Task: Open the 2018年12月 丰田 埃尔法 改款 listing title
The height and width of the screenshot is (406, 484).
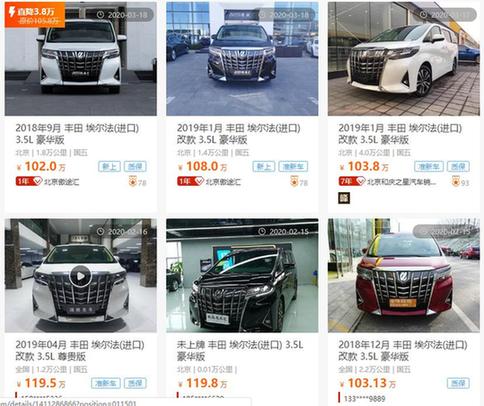Action: coord(403,350)
